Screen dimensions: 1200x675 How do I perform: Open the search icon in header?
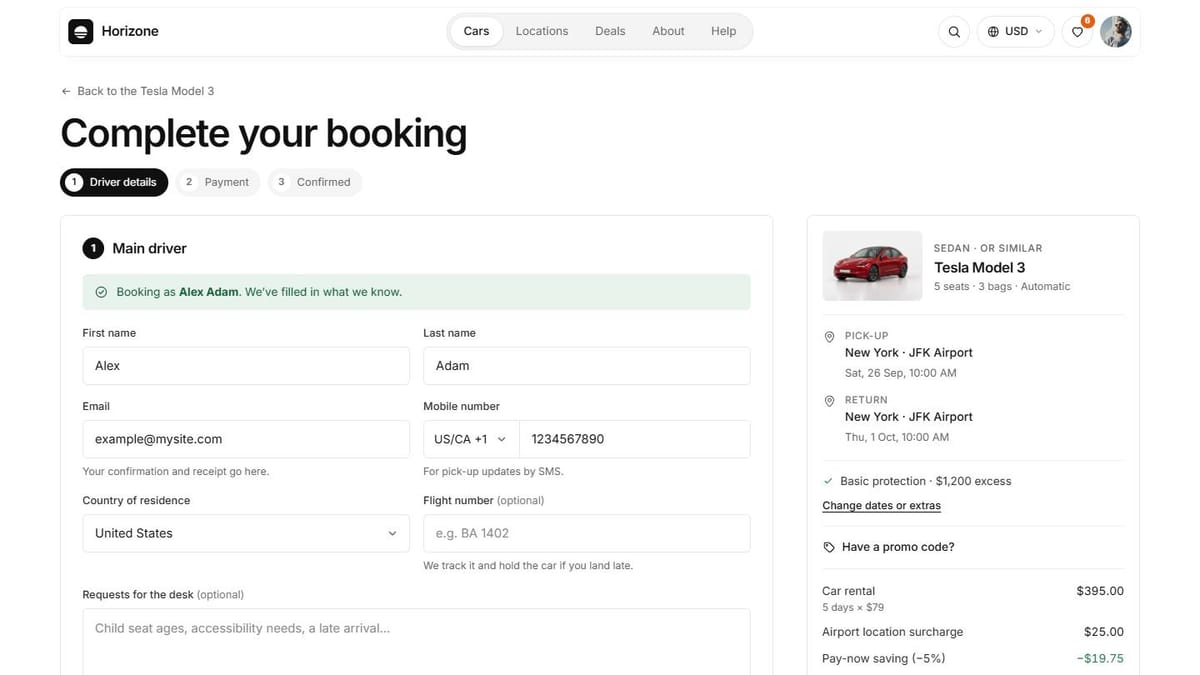point(954,32)
